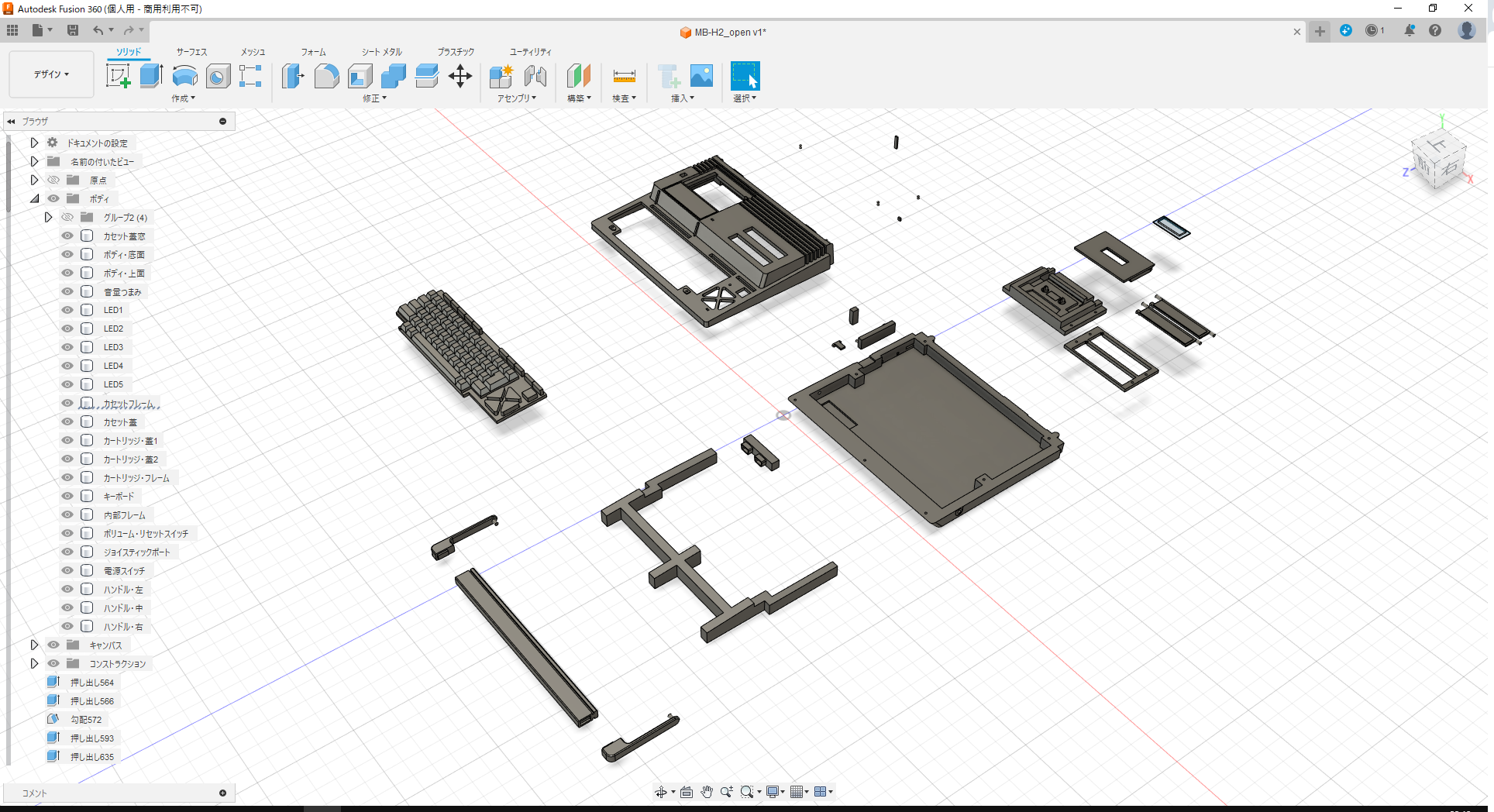The image size is (1494, 812).
Task: Expand the コンストラクション folder
Action: pos(33,663)
